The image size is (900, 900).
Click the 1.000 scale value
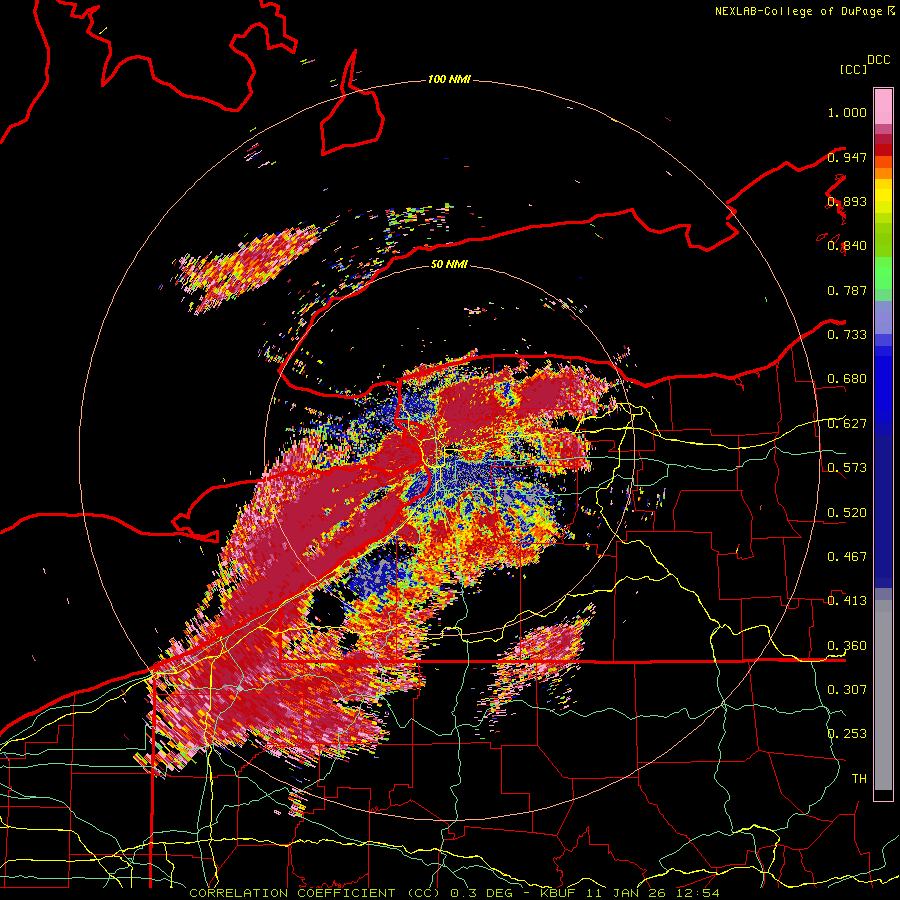click(x=847, y=112)
